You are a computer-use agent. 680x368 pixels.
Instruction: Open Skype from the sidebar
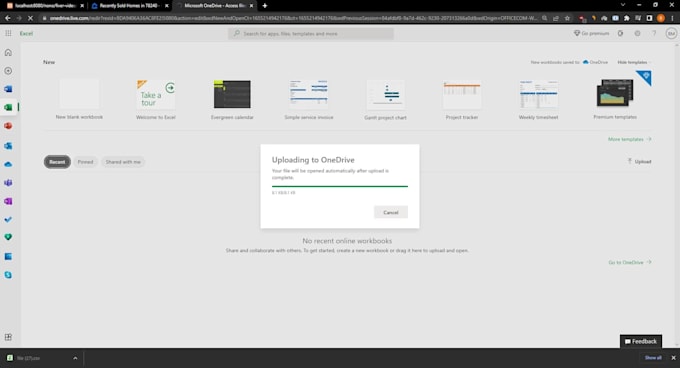click(8, 275)
